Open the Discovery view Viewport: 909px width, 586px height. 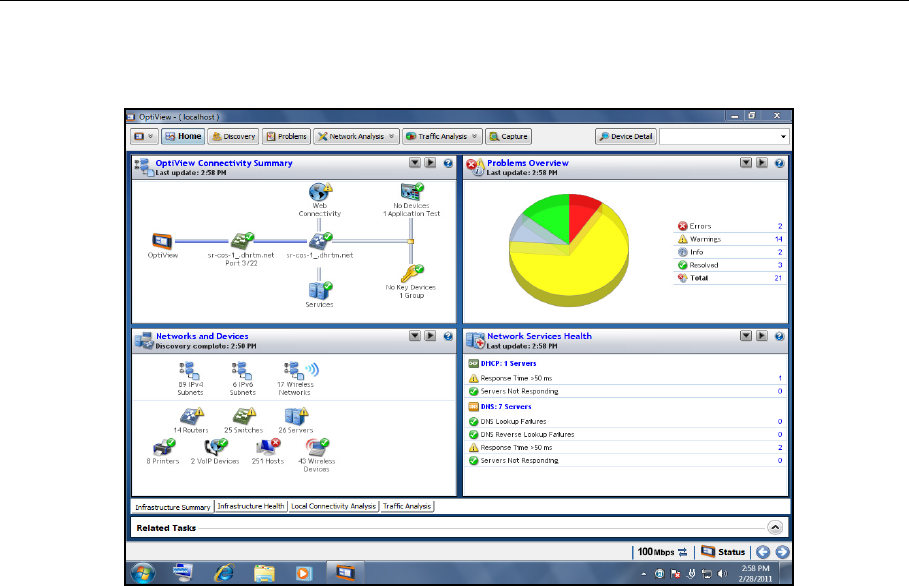pyautogui.click(x=233, y=136)
